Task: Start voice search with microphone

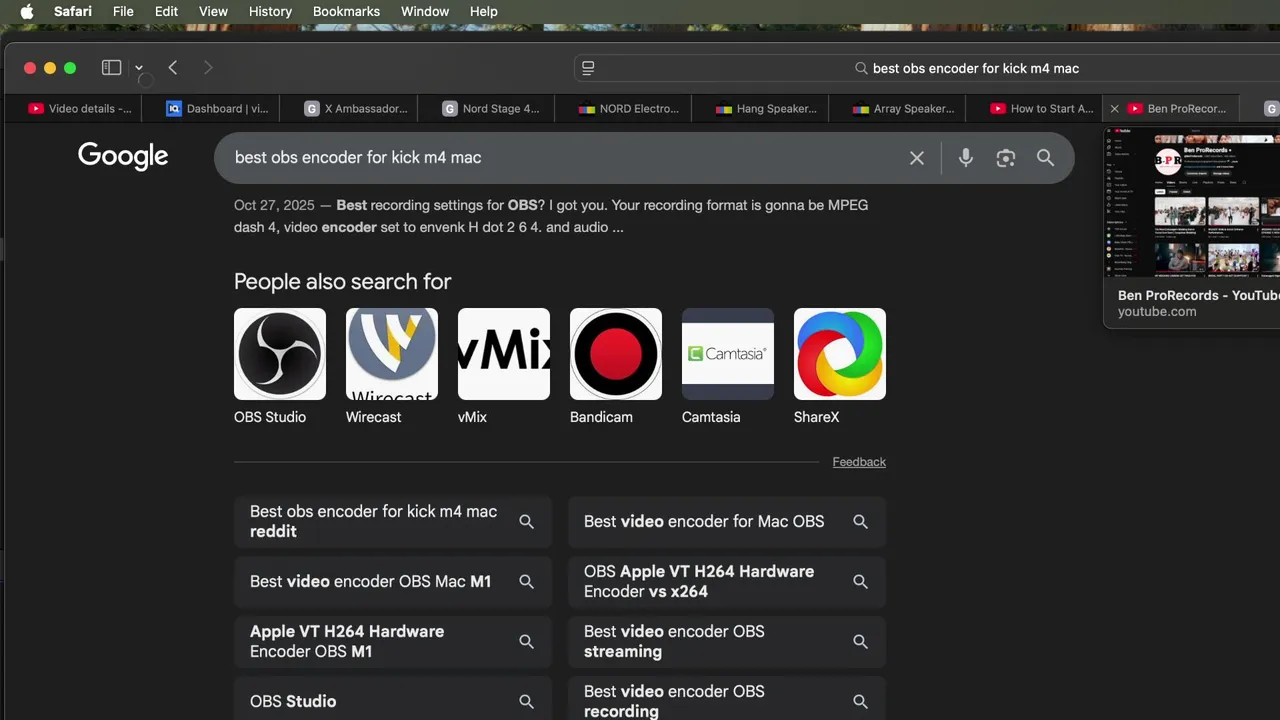Action: pos(965,158)
